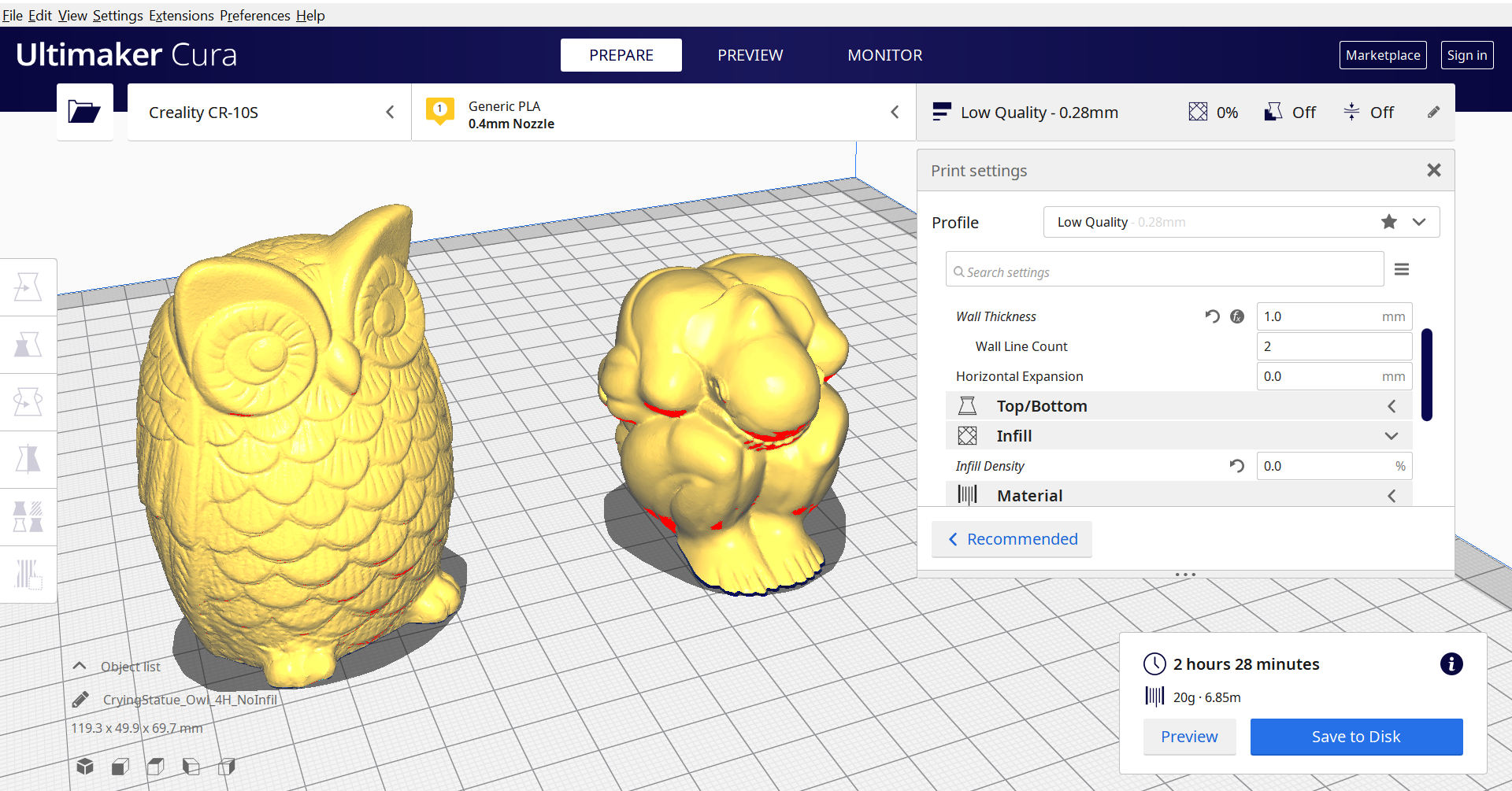Open the File menu

pyautogui.click(x=13, y=15)
